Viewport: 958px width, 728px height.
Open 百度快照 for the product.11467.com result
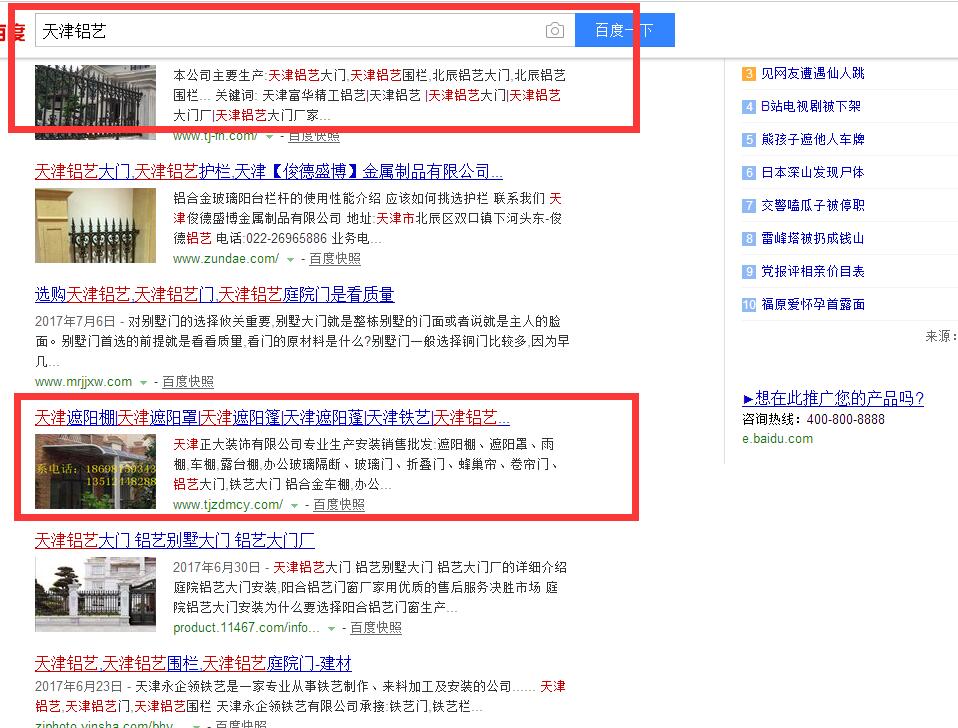376,627
